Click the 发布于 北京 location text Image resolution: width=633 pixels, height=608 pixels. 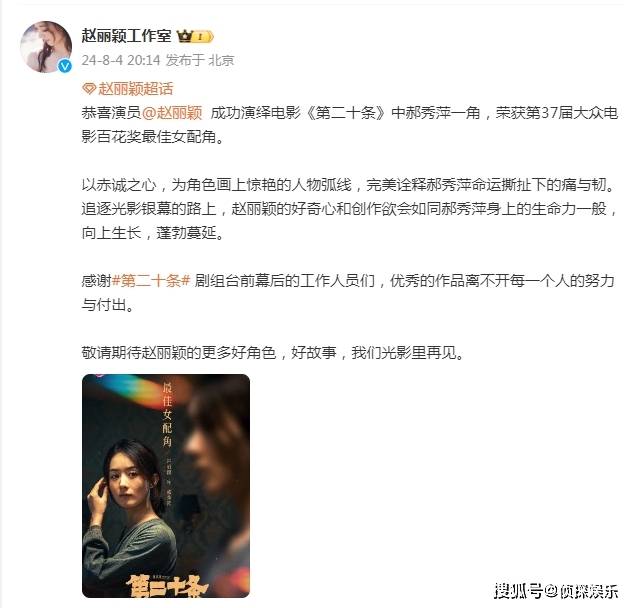point(200,60)
